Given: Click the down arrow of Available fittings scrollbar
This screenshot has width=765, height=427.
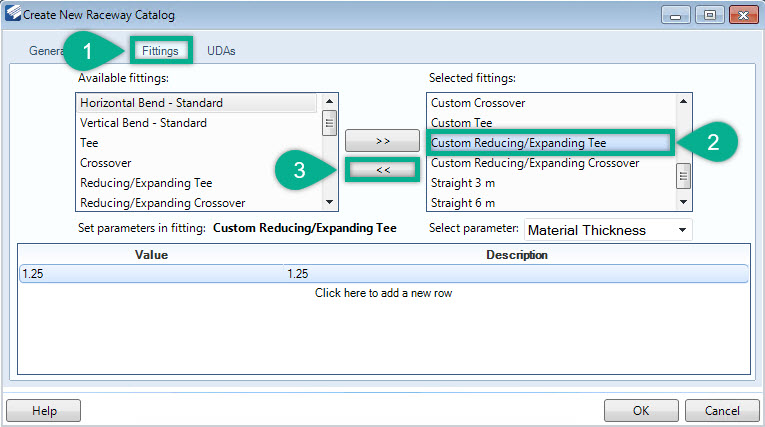Looking at the screenshot, I should pyautogui.click(x=329, y=202).
